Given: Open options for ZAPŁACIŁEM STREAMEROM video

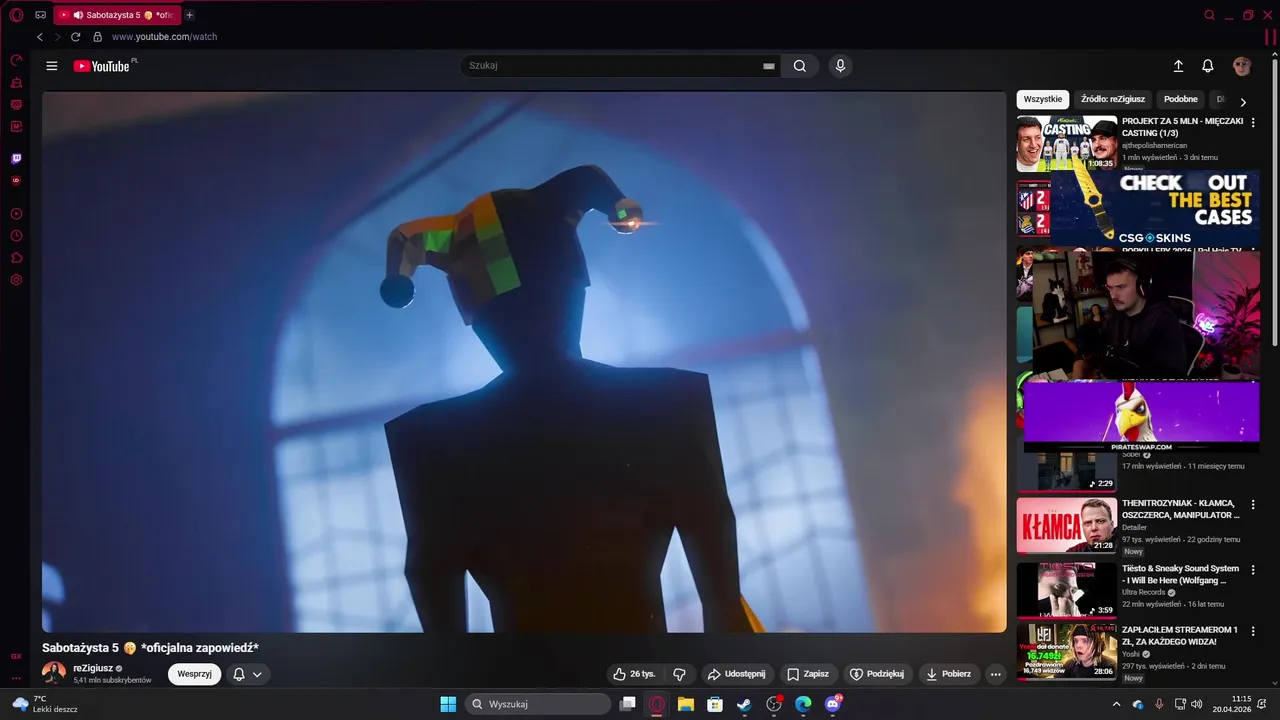Looking at the screenshot, I should [x=1253, y=631].
